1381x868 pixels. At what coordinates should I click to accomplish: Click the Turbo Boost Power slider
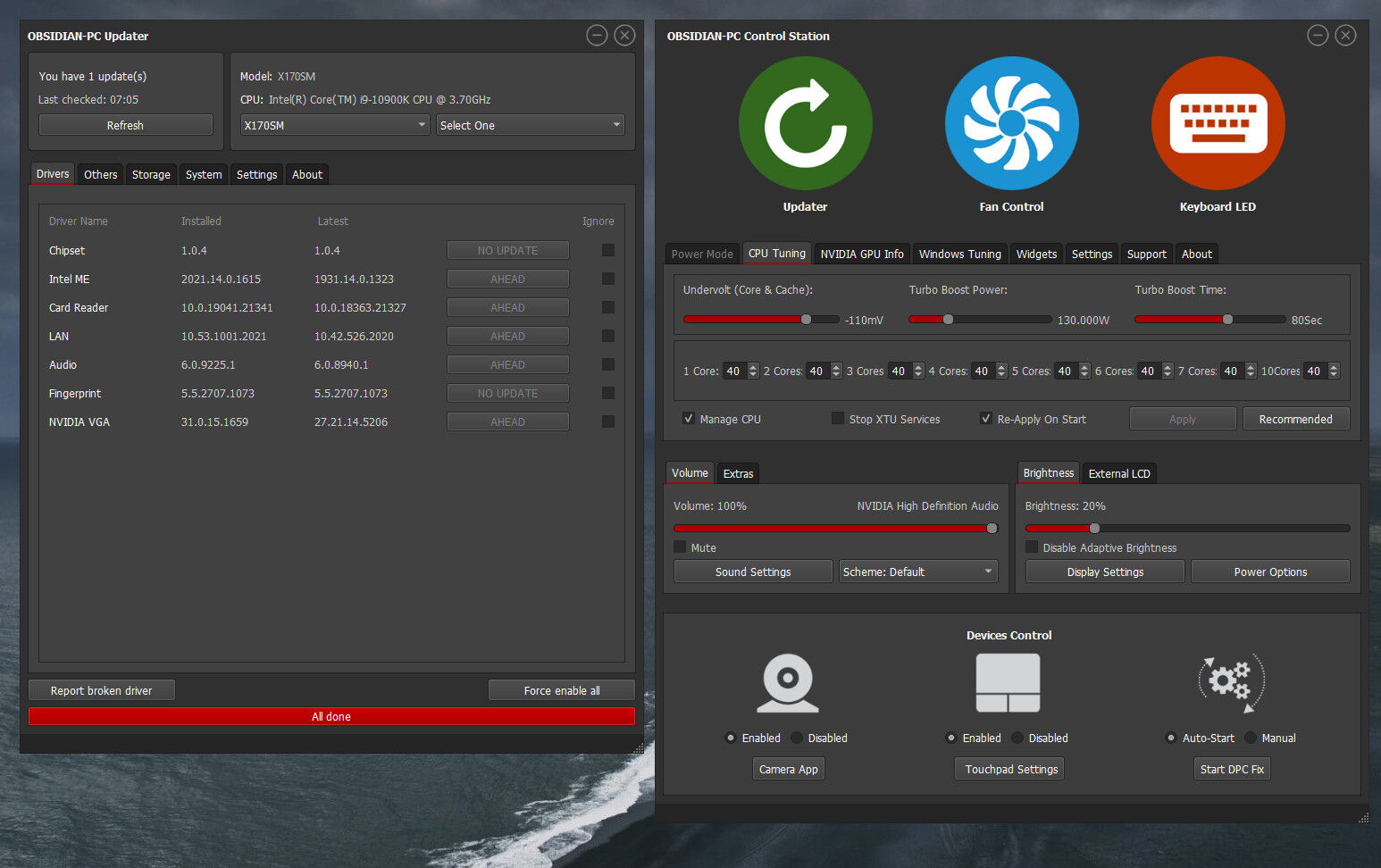(980, 319)
